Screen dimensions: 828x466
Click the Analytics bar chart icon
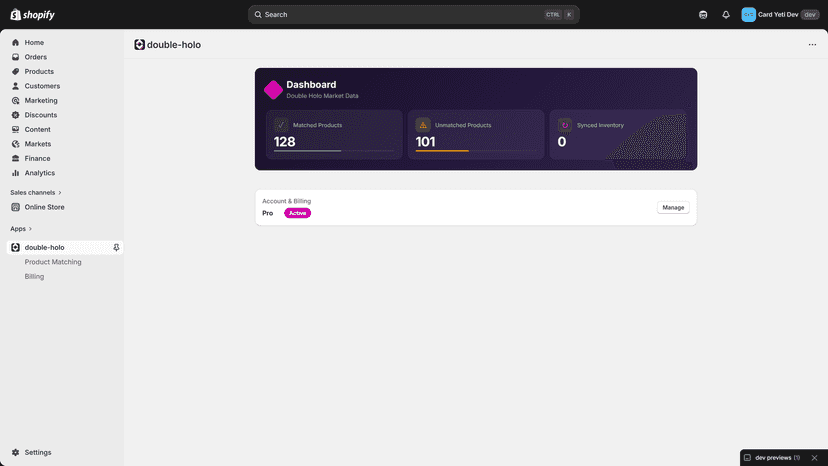click(x=15, y=173)
